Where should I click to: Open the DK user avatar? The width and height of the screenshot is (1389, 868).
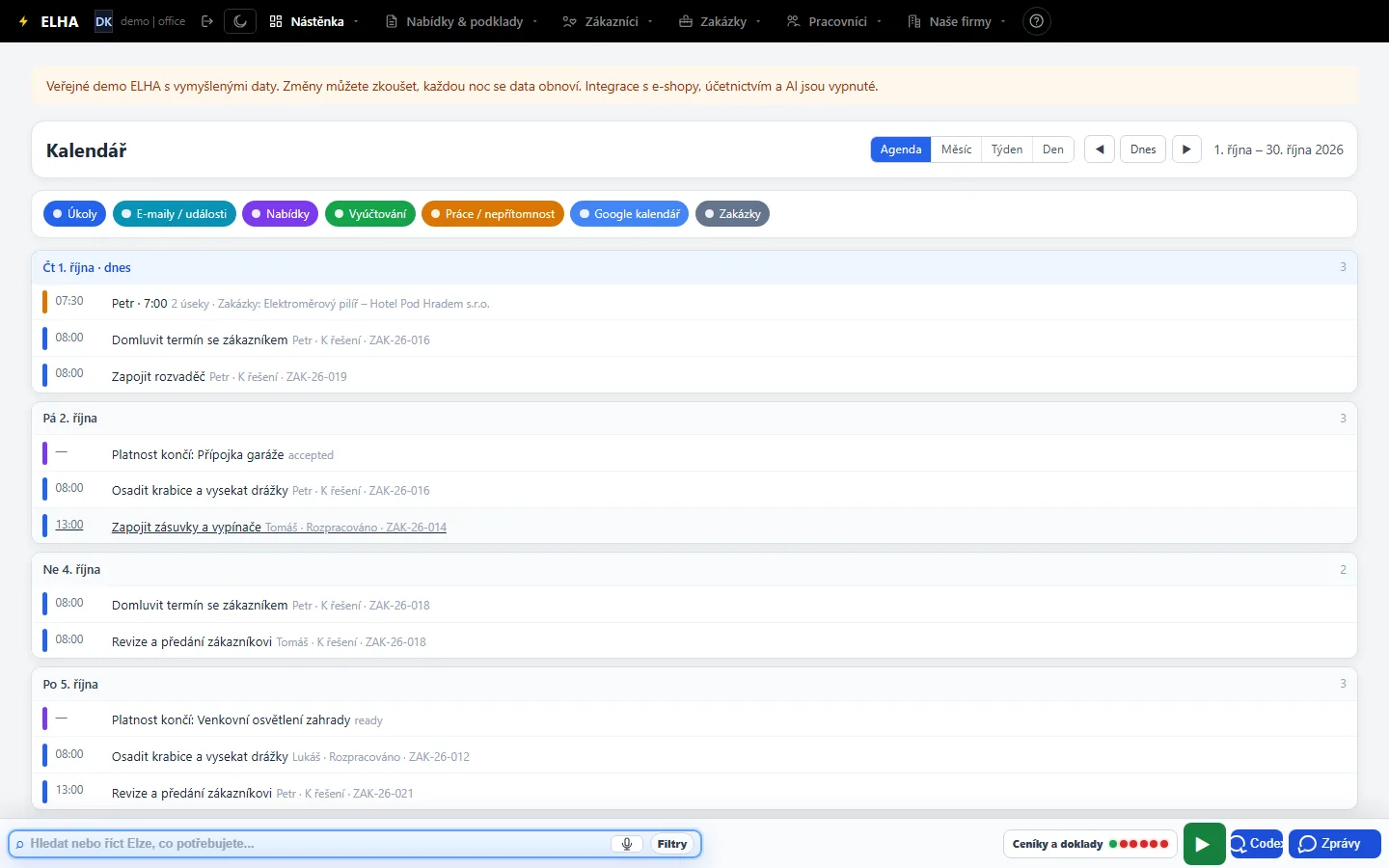pyautogui.click(x=103, y=21)
